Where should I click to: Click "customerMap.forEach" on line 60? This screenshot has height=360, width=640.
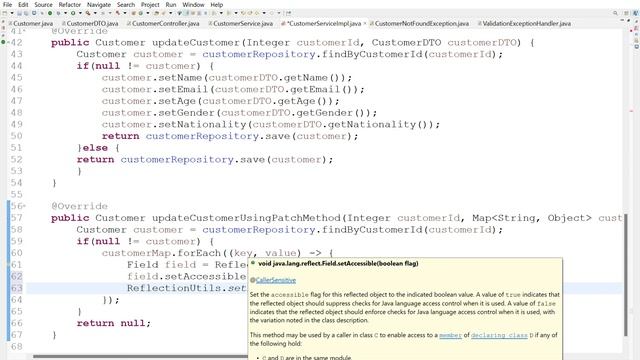pos(161,253)
